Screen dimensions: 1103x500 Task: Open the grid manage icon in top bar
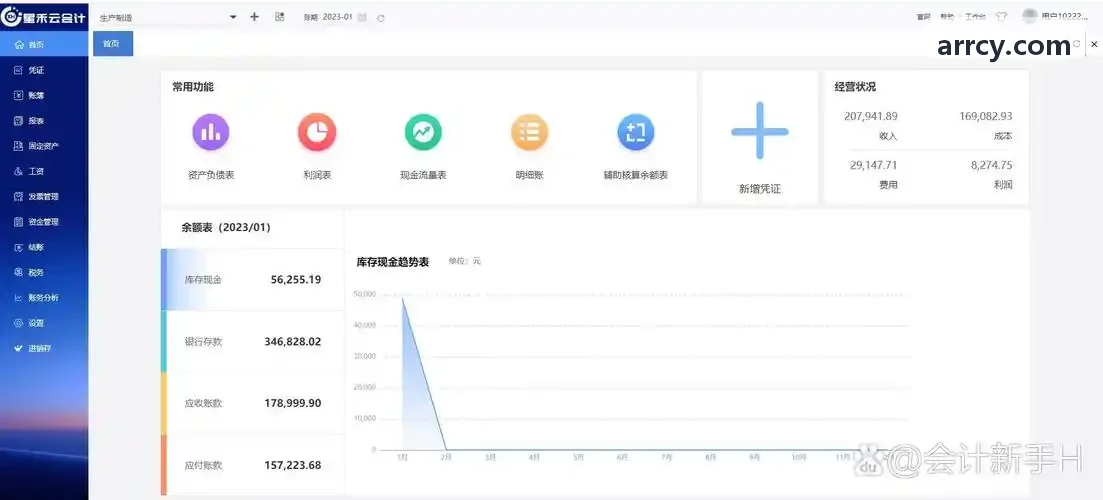pos(279,17)
